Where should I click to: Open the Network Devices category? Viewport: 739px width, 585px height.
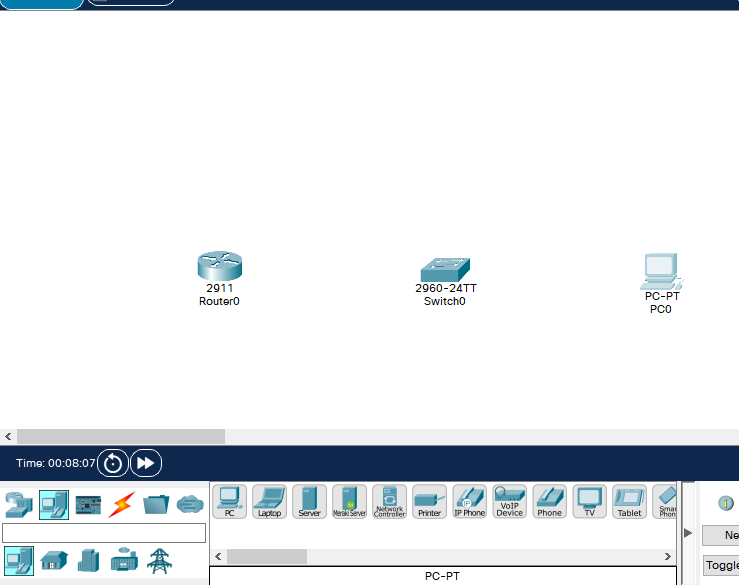19,505
